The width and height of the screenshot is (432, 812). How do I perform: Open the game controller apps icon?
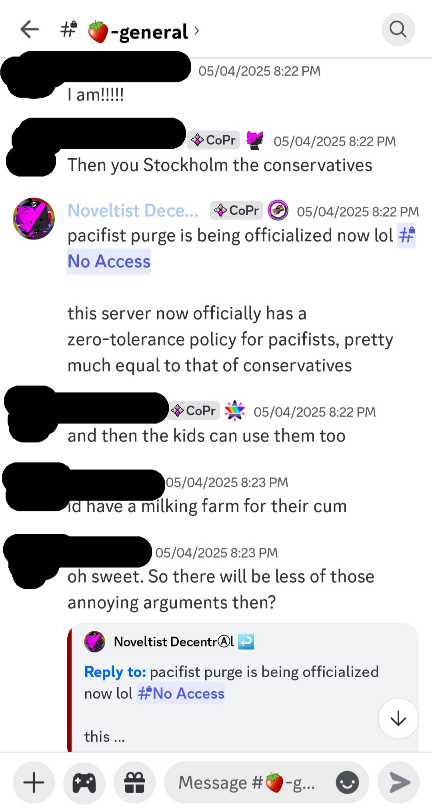pyautogui.click(x=84, y=782)
